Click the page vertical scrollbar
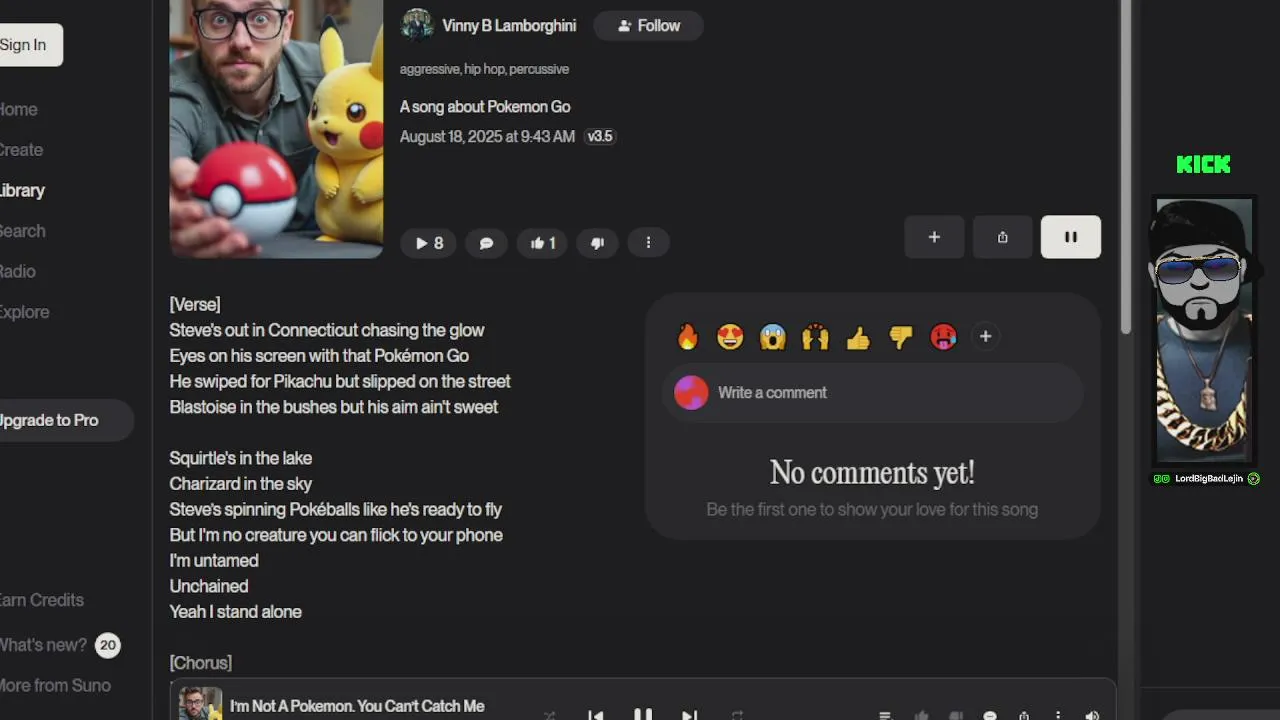Screen dimensions: 1280x720 tap(1125, 167)
